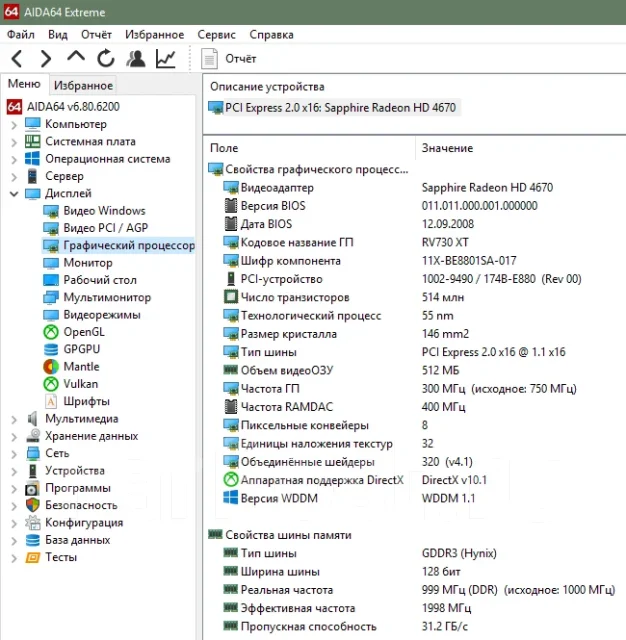The image size is (626, 640).
Task: Click the Шрифты font icon
Action: click(51, 401)
